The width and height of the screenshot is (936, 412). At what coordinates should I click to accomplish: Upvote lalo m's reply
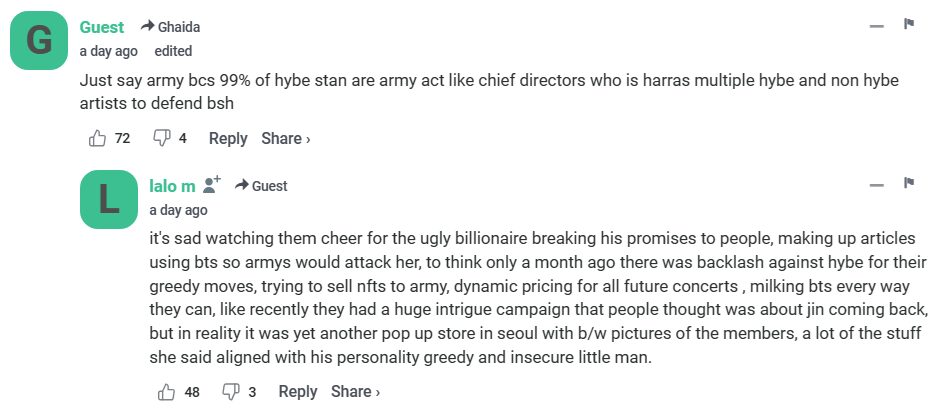pyautogui.click(x=166, y=392)
